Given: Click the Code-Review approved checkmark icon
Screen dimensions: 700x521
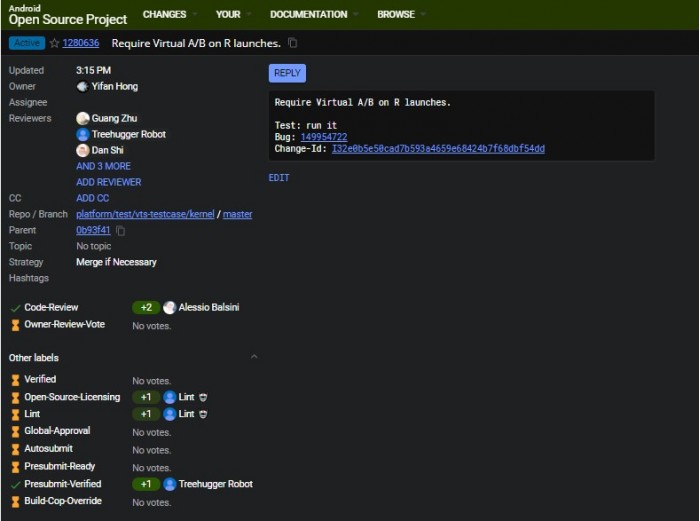Looking at the screenshot, I should tap(15, 308).
